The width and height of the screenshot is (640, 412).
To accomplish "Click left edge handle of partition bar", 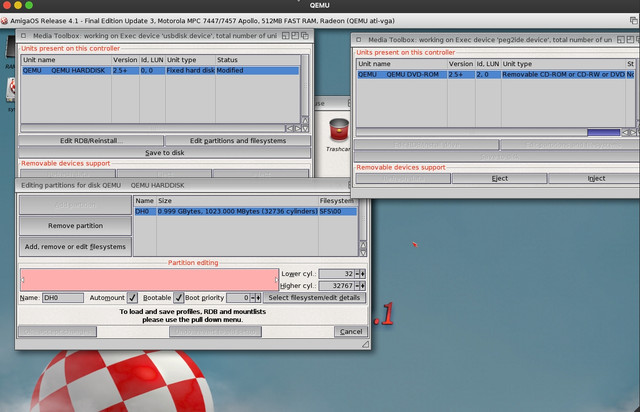I will [x=22, y=280].
